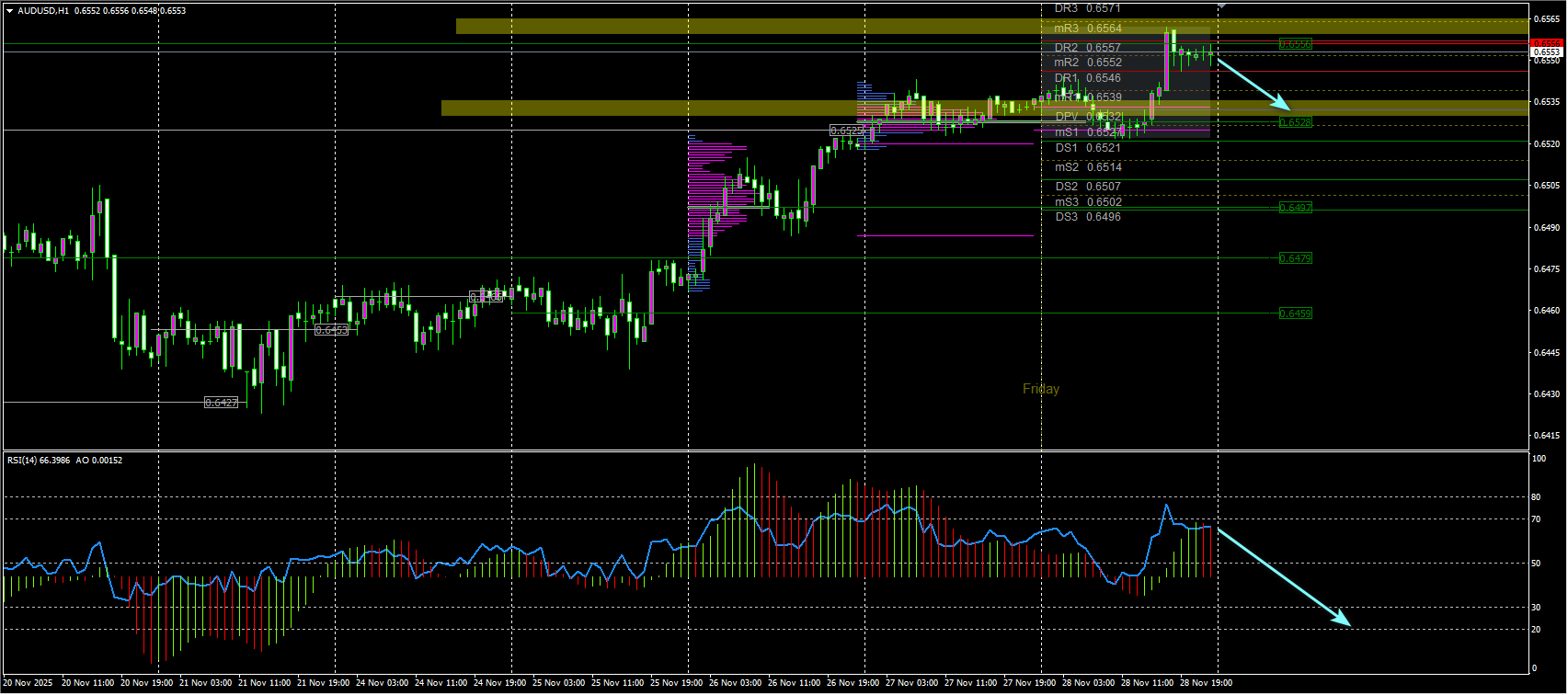Click the mR2 pivot level label
The image size is (1568, 695).
coord(1088,63)
